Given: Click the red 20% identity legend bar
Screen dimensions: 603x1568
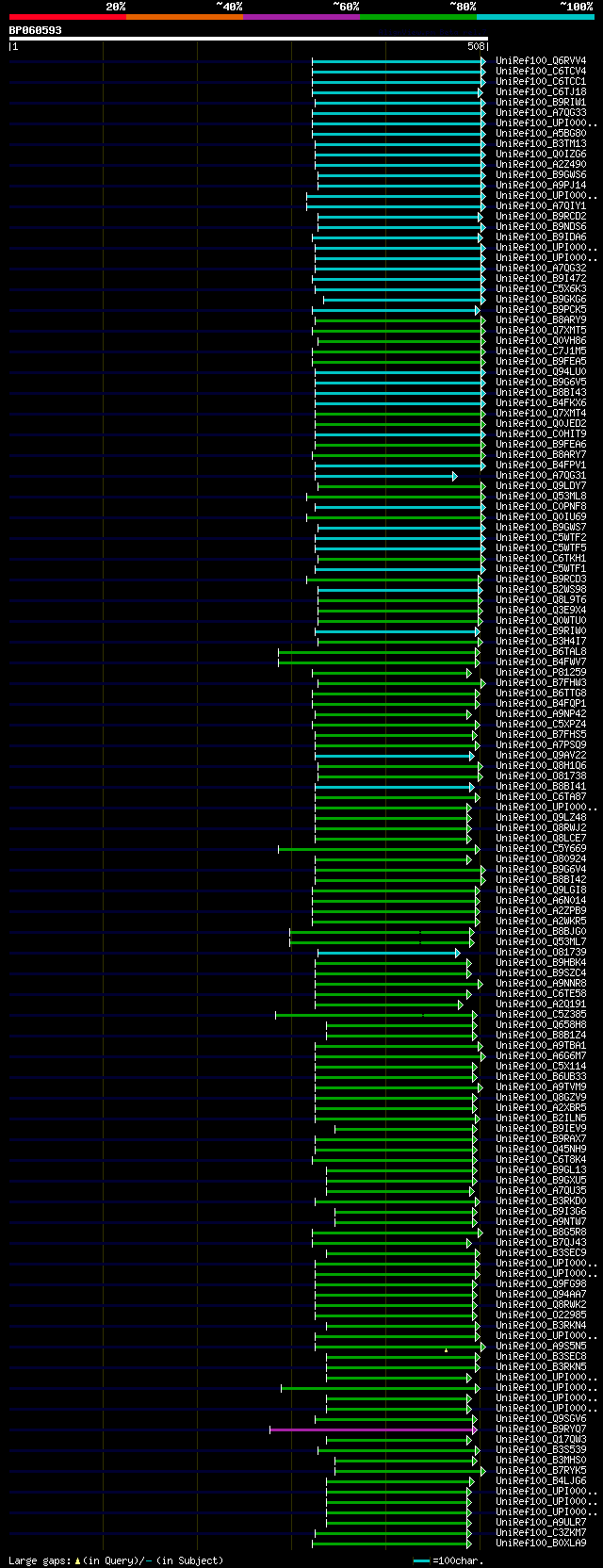Looking at the screenshot, I should 67,17.
